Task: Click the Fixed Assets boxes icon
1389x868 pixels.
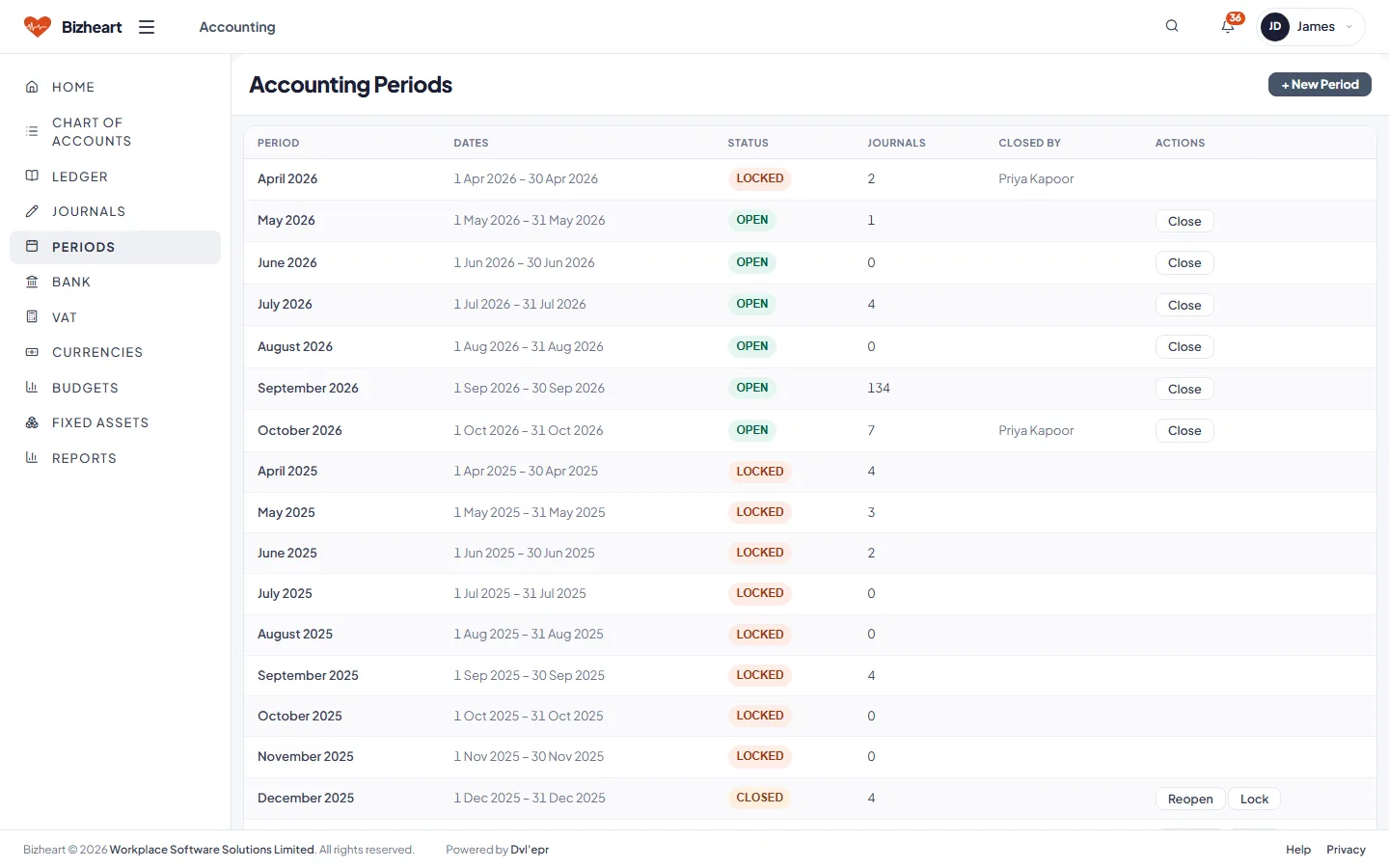Action: (32, 422)
